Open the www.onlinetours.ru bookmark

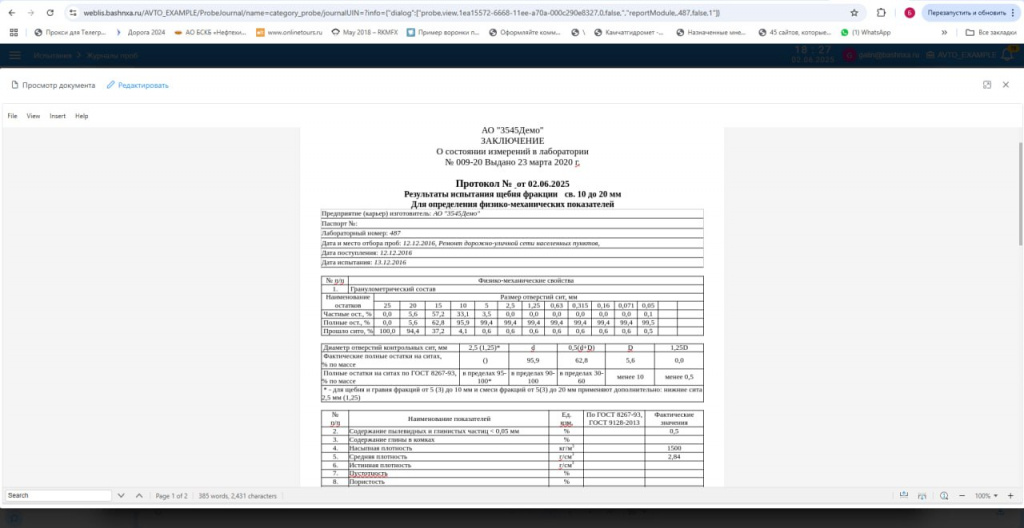click(289, 32)
